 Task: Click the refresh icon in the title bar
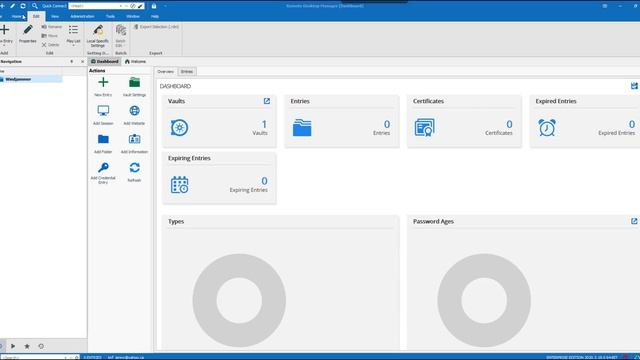[x=23, y=6]
